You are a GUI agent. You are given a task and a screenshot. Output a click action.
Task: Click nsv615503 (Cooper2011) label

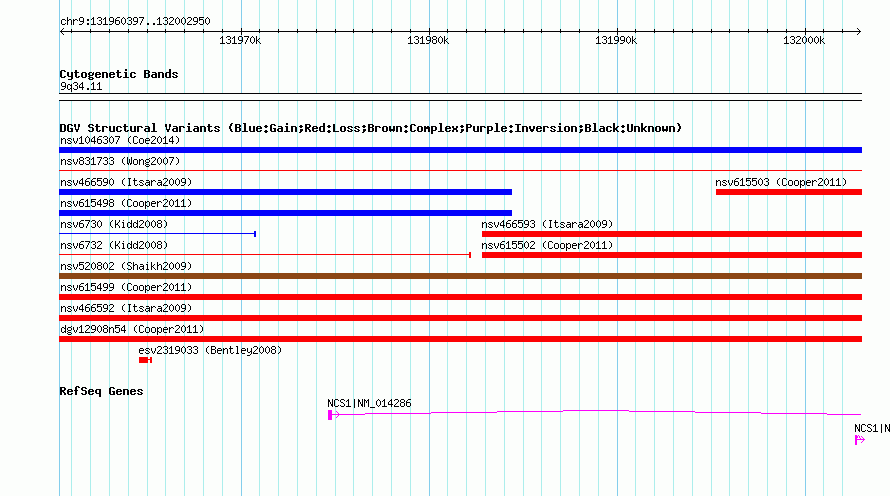pos(781,182)
